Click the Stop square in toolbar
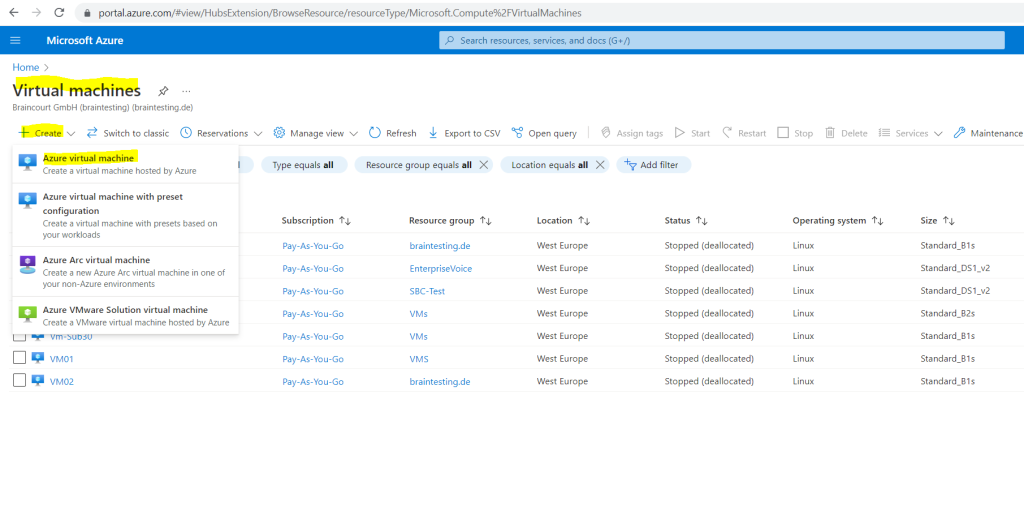This screenshot has height=528, width=1024. (783, 133)
